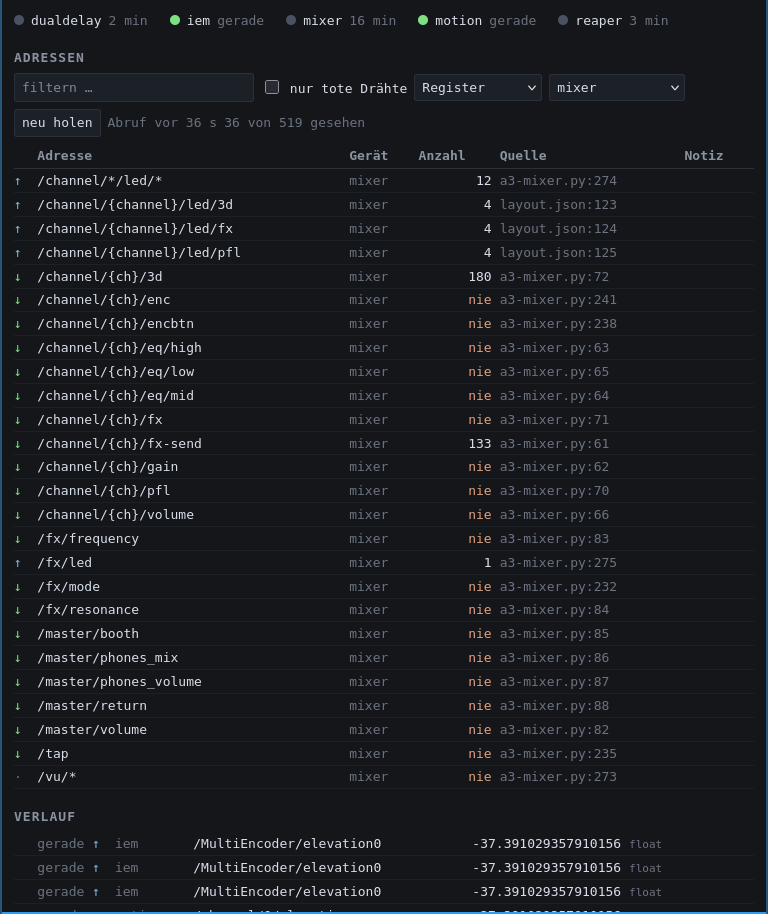This screenshot has width=768, height=914.
Task: Sort by the Quelle column header
Action: 523,156
